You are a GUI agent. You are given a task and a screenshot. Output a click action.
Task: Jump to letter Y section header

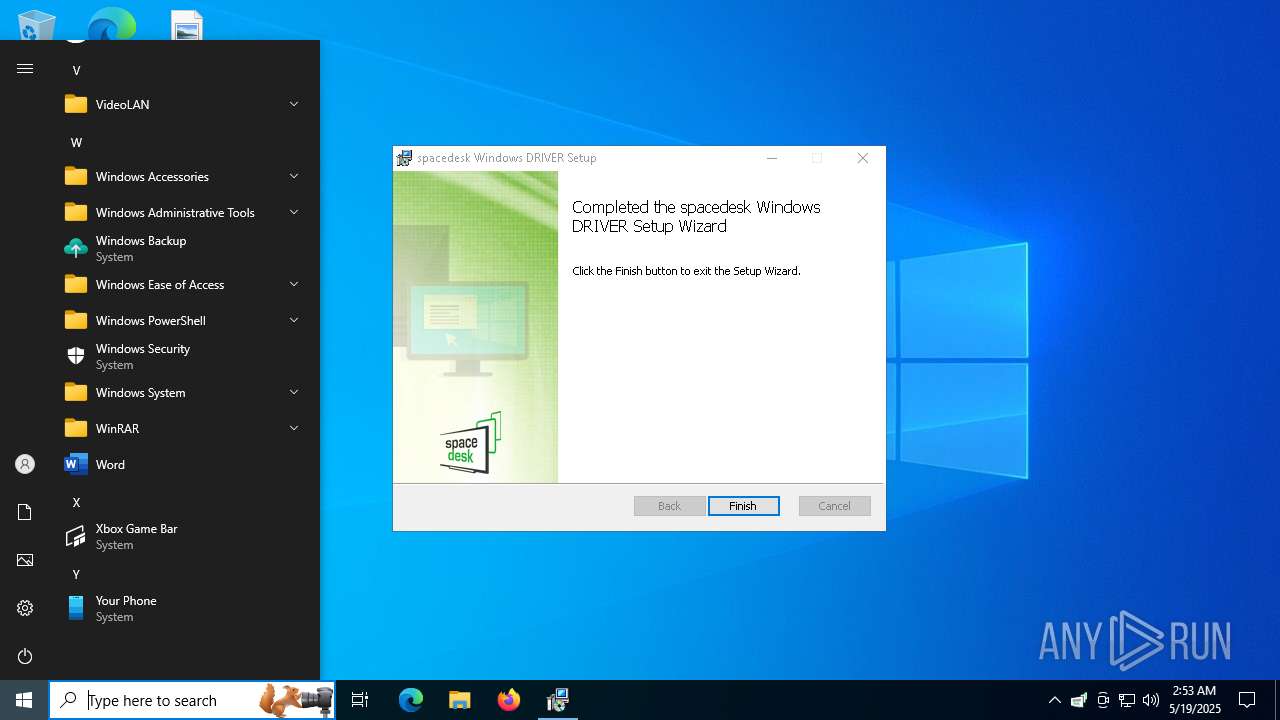point(76,574)
